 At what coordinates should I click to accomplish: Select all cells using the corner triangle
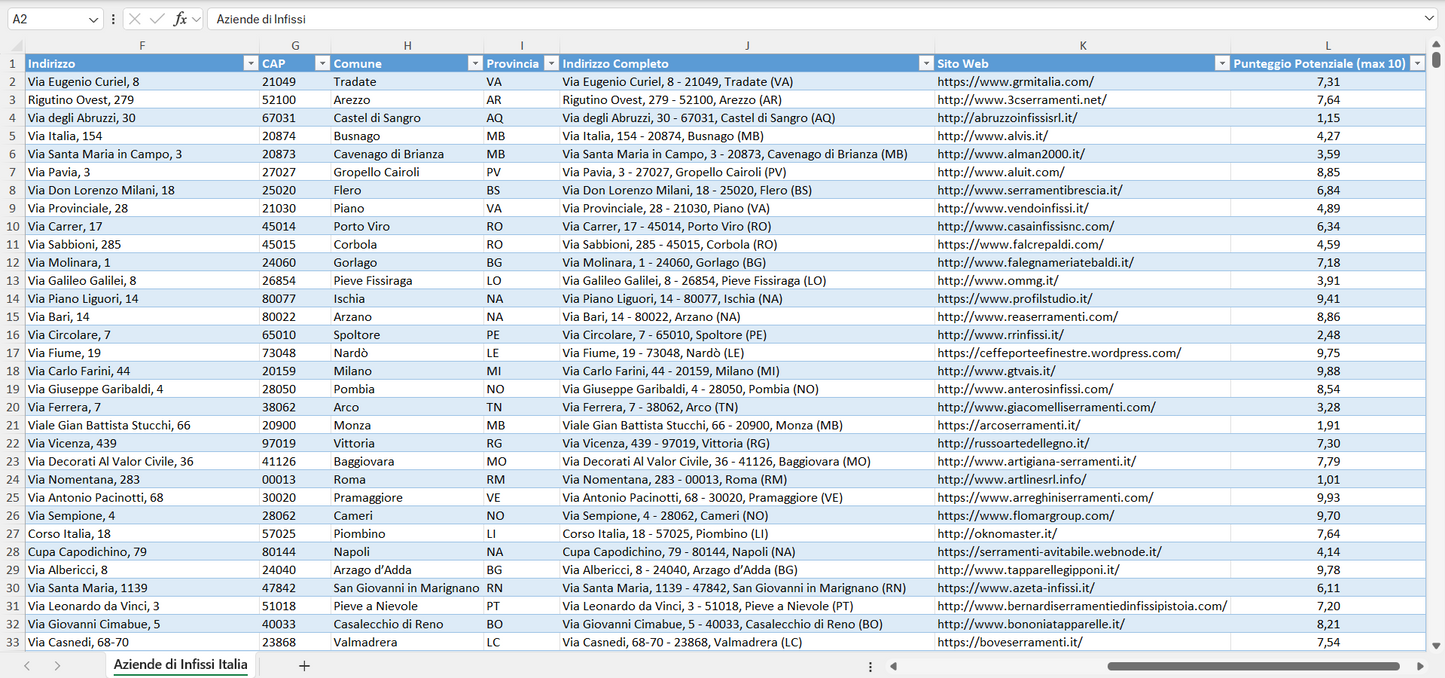pyautogui.click(x=14, y=45)
